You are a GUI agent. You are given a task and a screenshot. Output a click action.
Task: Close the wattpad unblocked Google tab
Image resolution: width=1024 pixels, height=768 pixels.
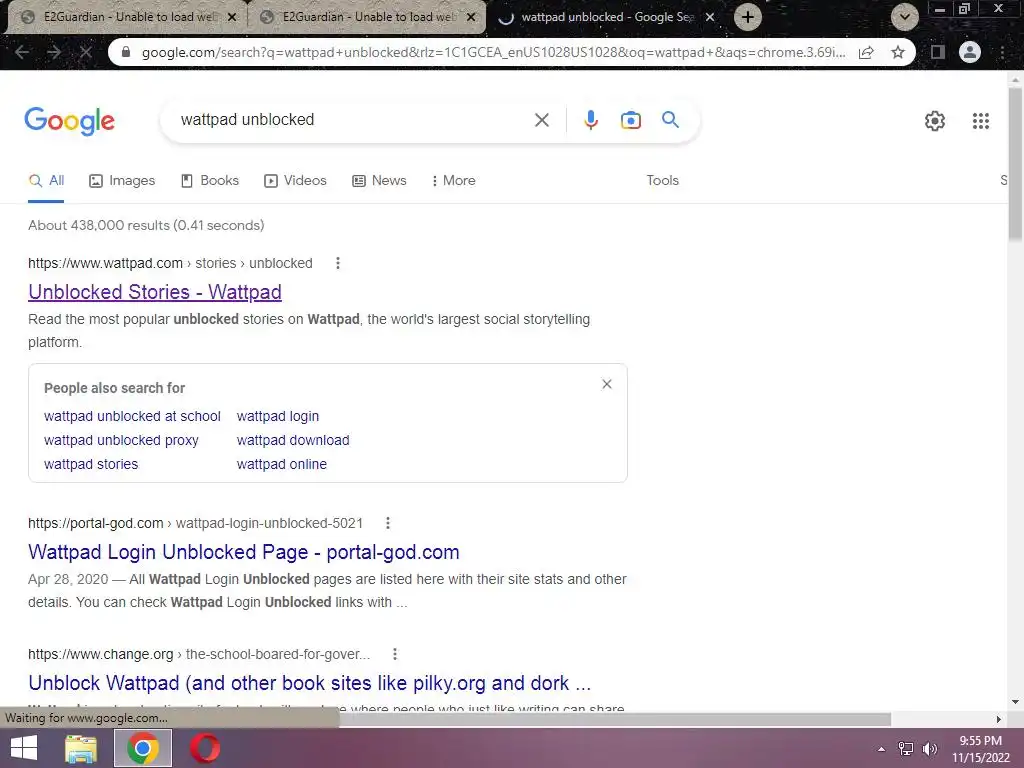pos(710,17)
